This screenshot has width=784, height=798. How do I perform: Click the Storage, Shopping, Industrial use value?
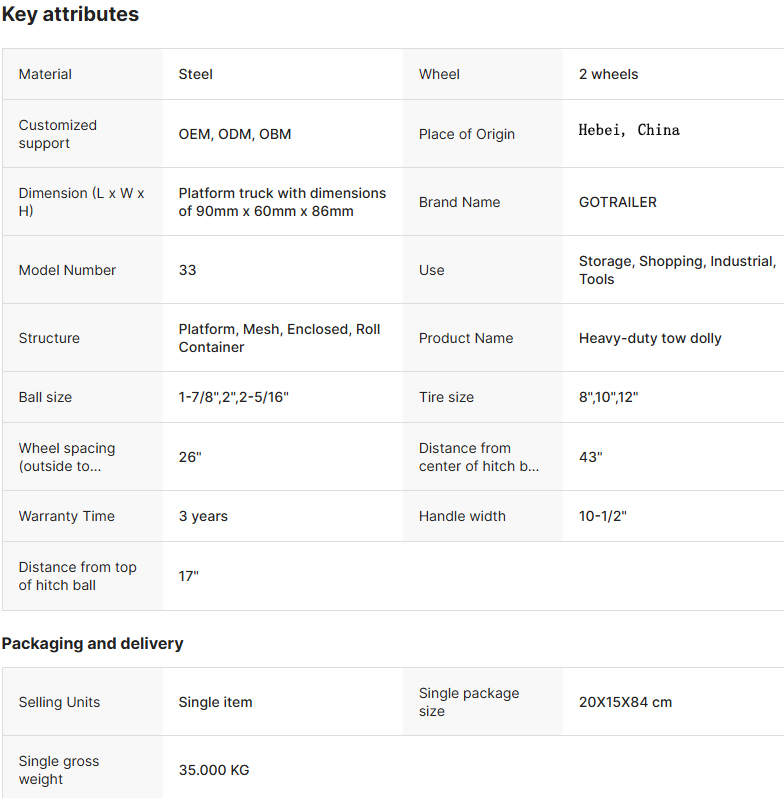[677, 270]
